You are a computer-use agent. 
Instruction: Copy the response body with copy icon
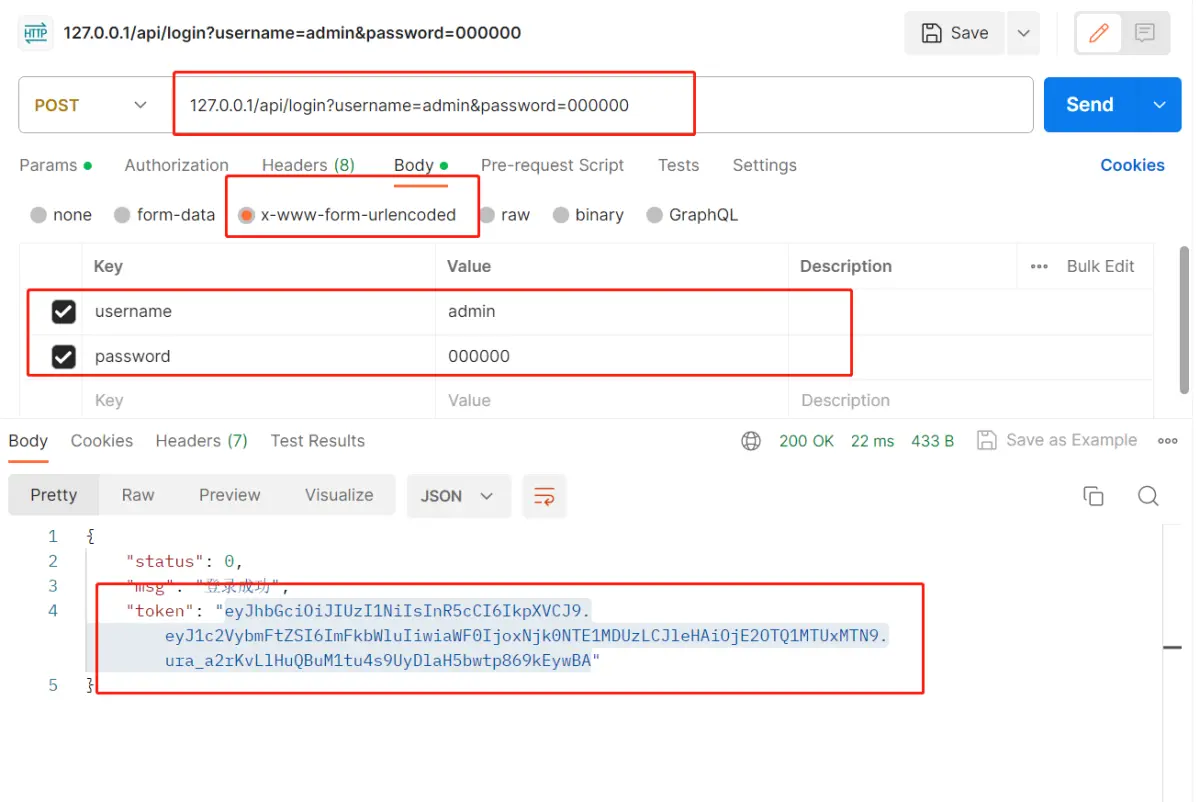point(1093,496)
